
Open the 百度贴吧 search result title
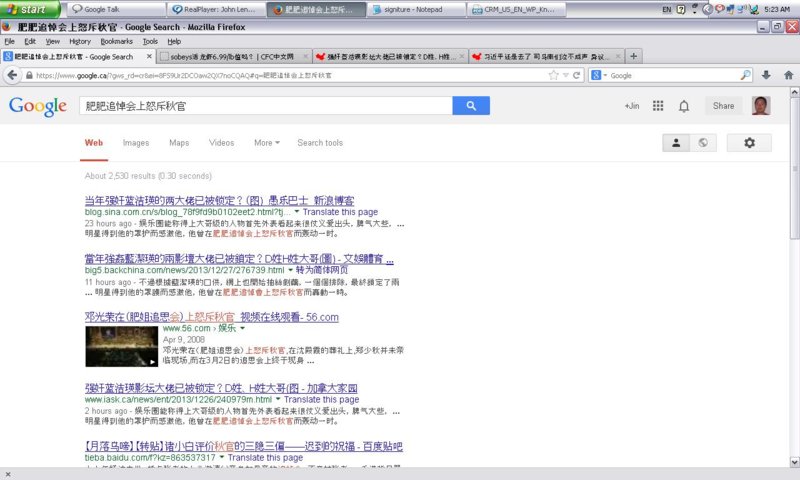[x=244, y=446]
